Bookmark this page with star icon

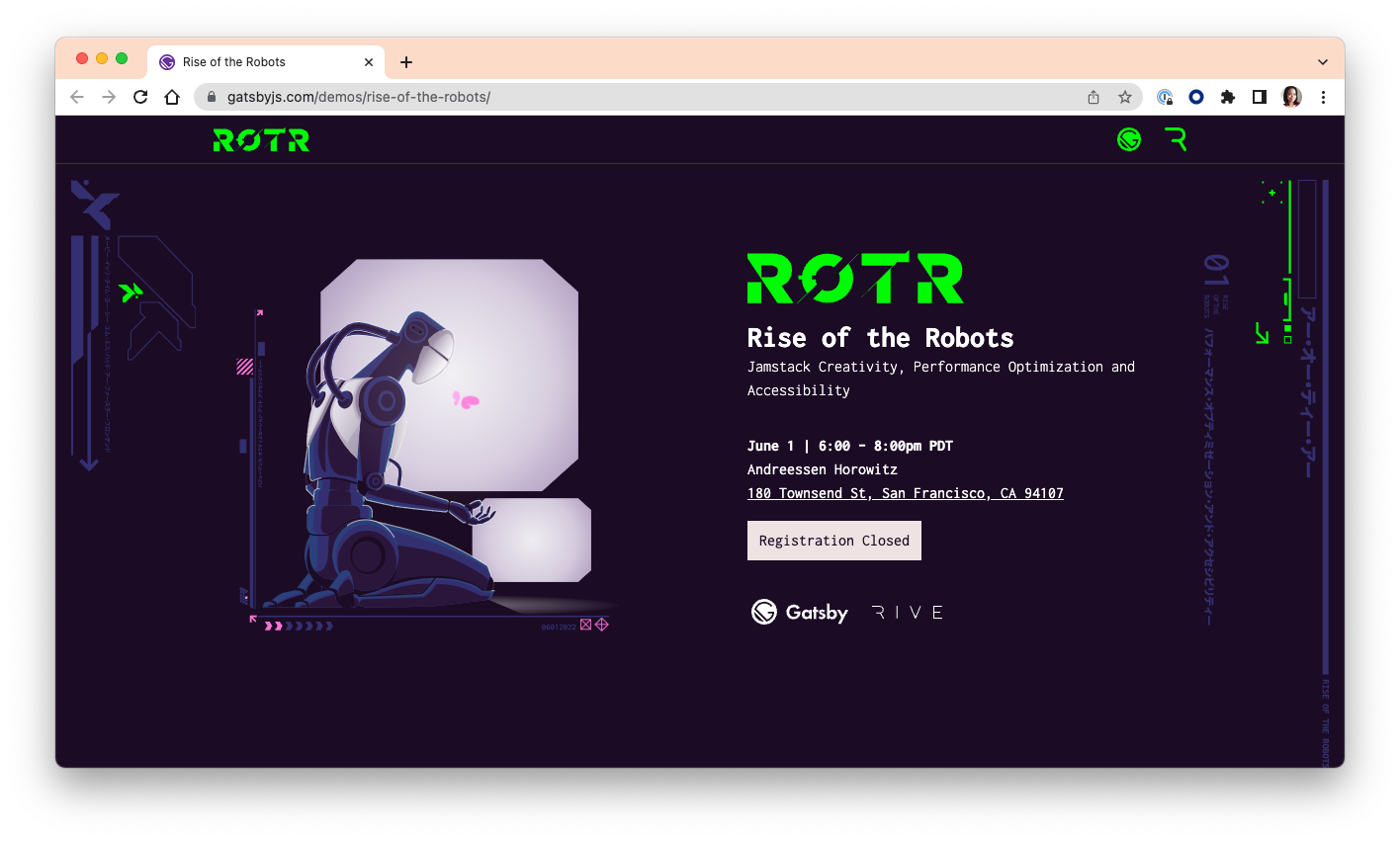(1125, 97)
